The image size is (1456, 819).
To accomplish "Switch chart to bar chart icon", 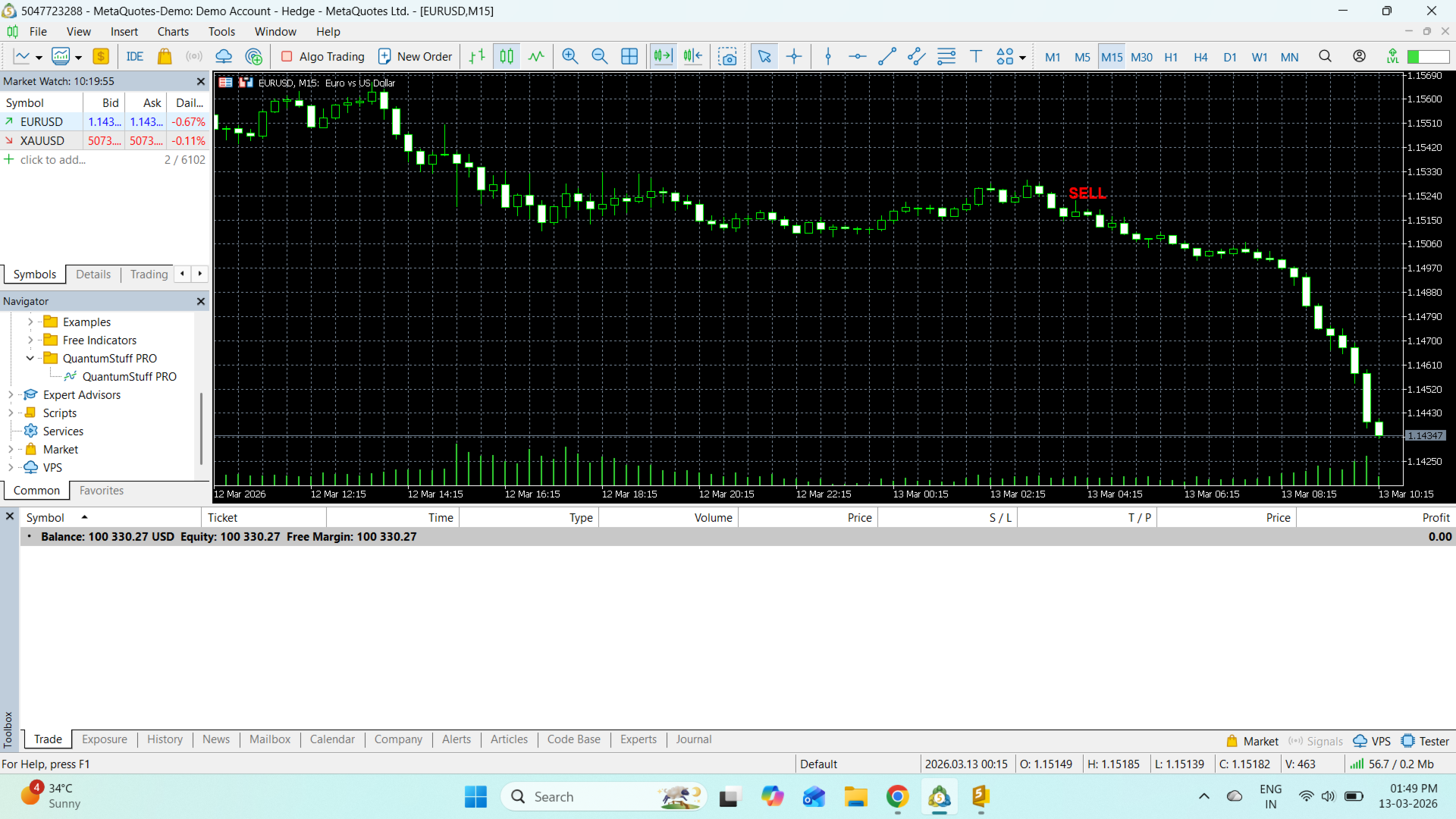I will [x=476, y=57].
